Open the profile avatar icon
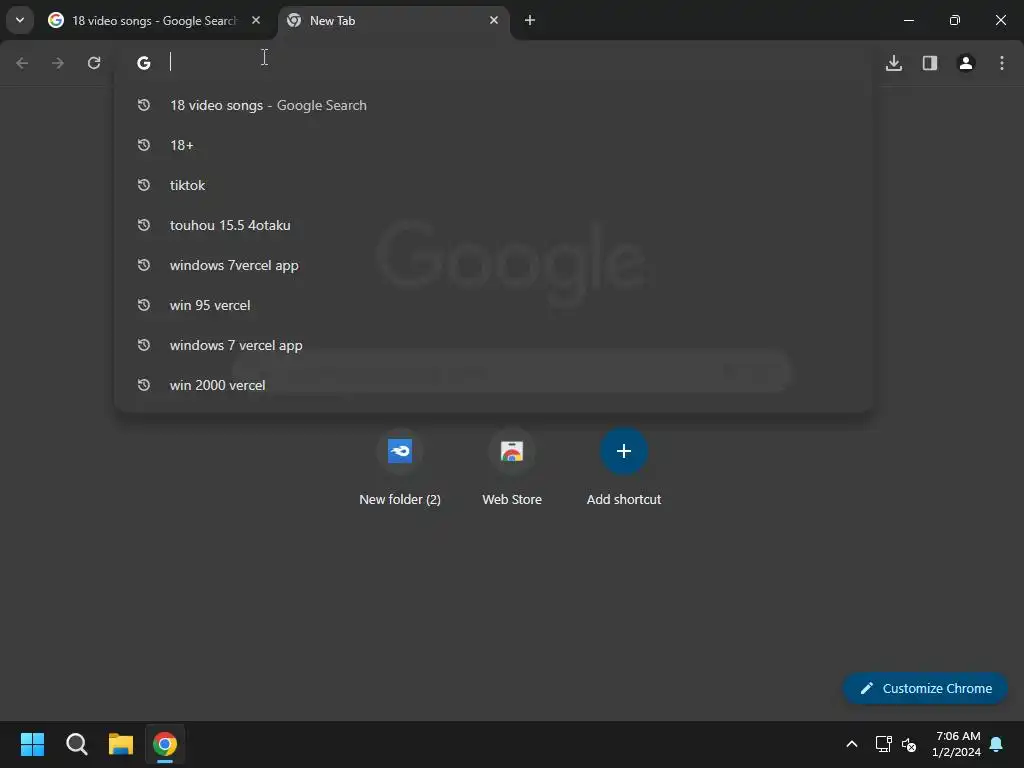 pyautogui.click(x=966, y=63)
